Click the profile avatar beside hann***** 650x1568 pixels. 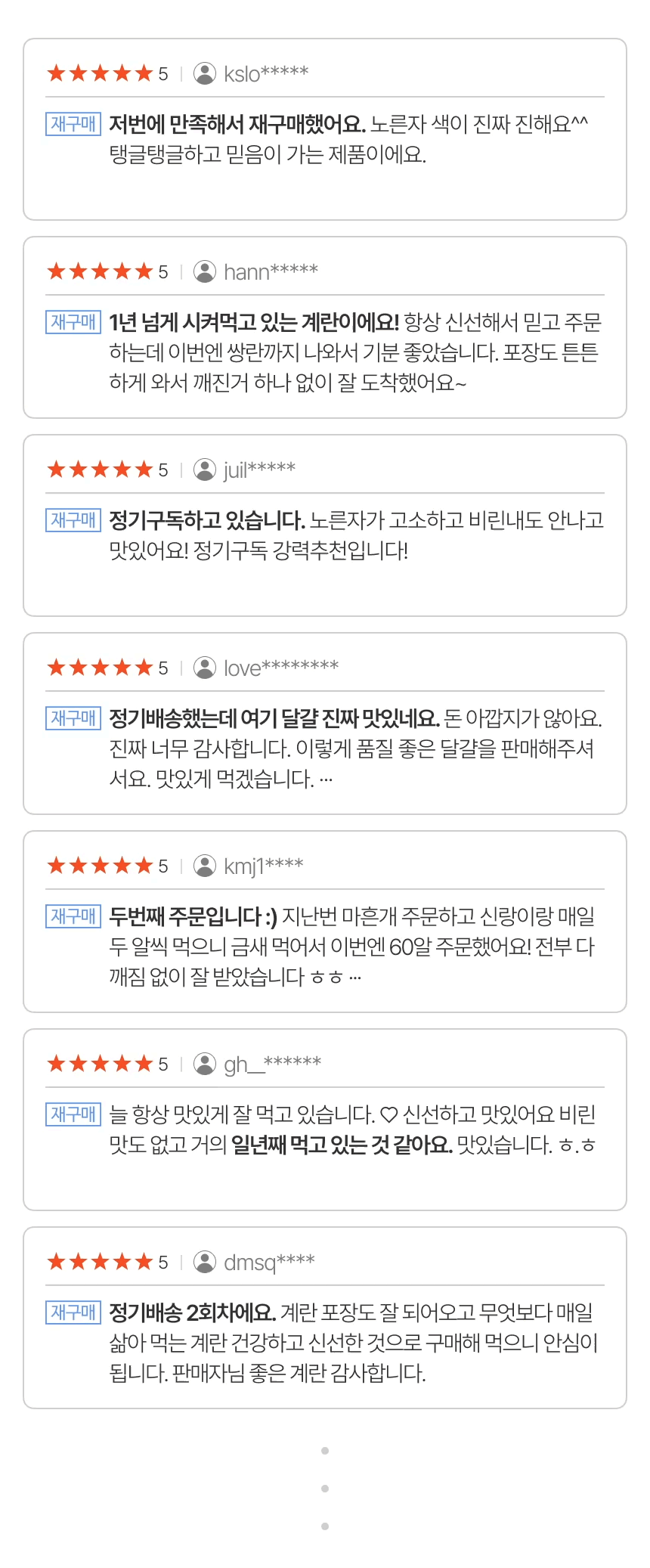pyautogui.click(x=204, y=271)
